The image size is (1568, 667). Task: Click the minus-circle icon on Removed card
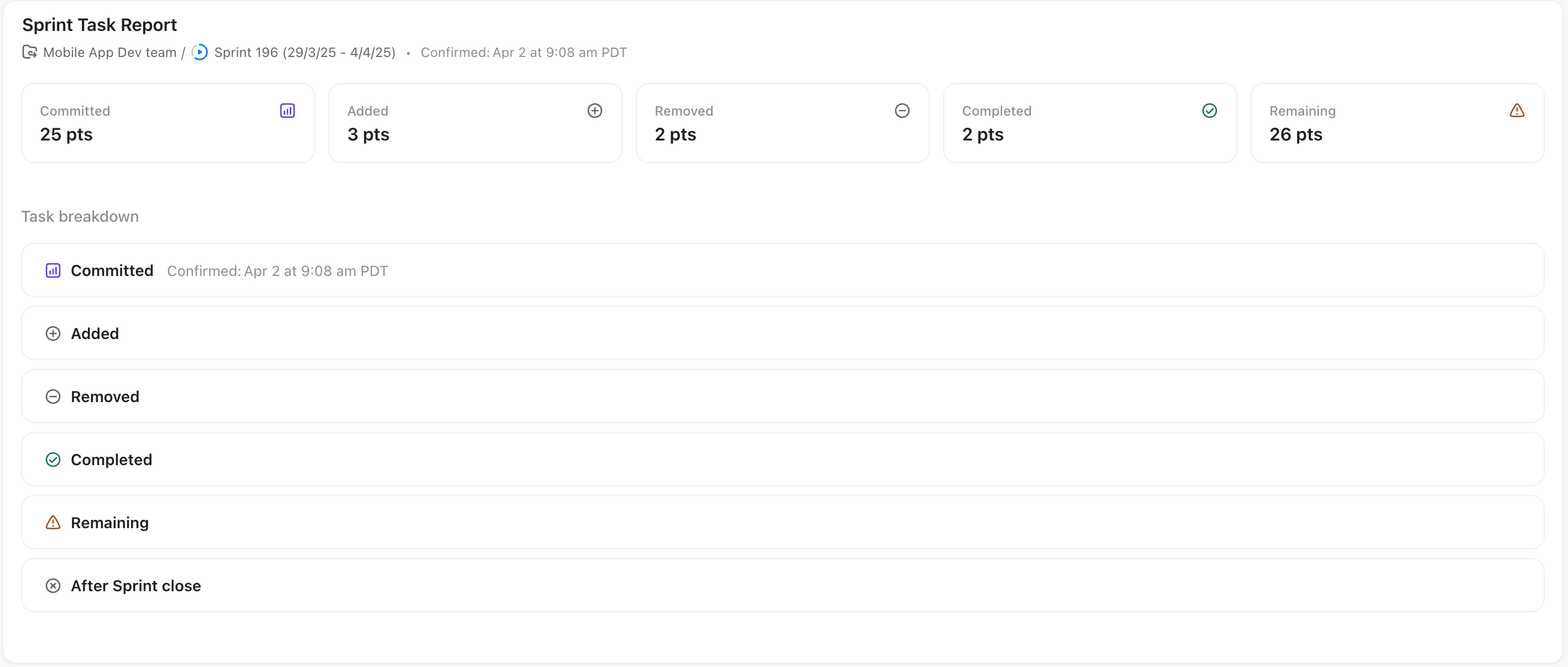(x=902, y=111)
